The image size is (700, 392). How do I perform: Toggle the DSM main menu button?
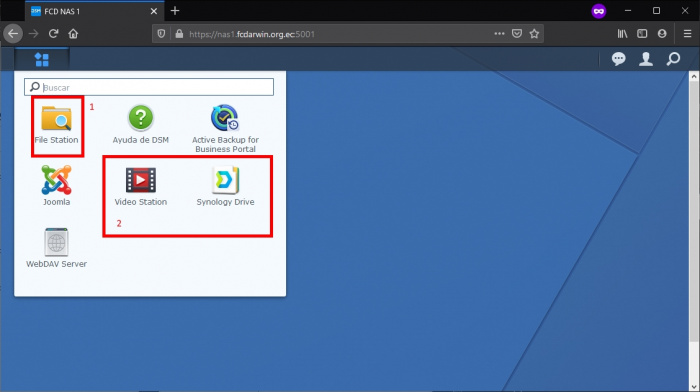[42, 59]
